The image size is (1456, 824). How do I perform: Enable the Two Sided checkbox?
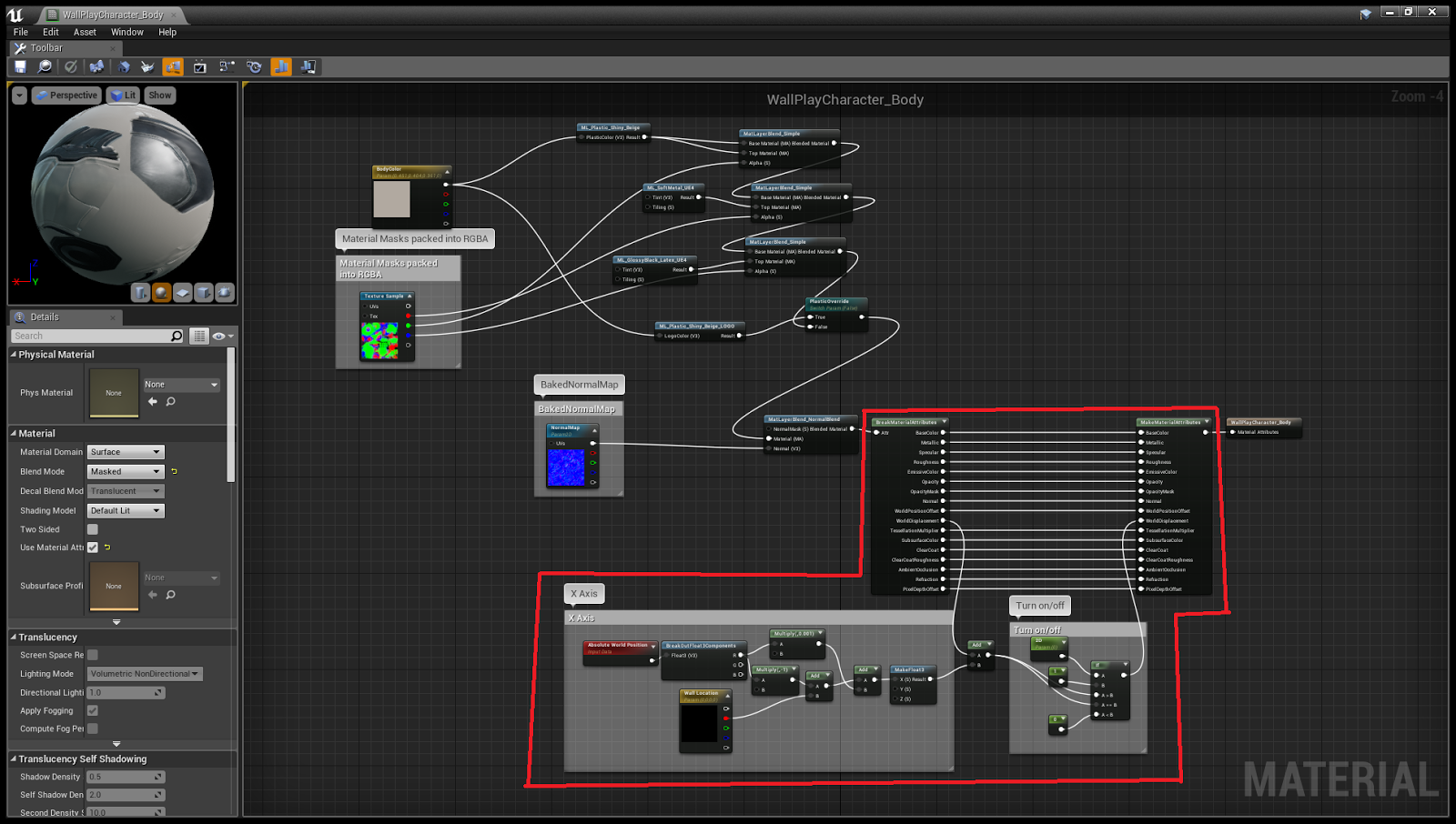(x=92, y=529)
